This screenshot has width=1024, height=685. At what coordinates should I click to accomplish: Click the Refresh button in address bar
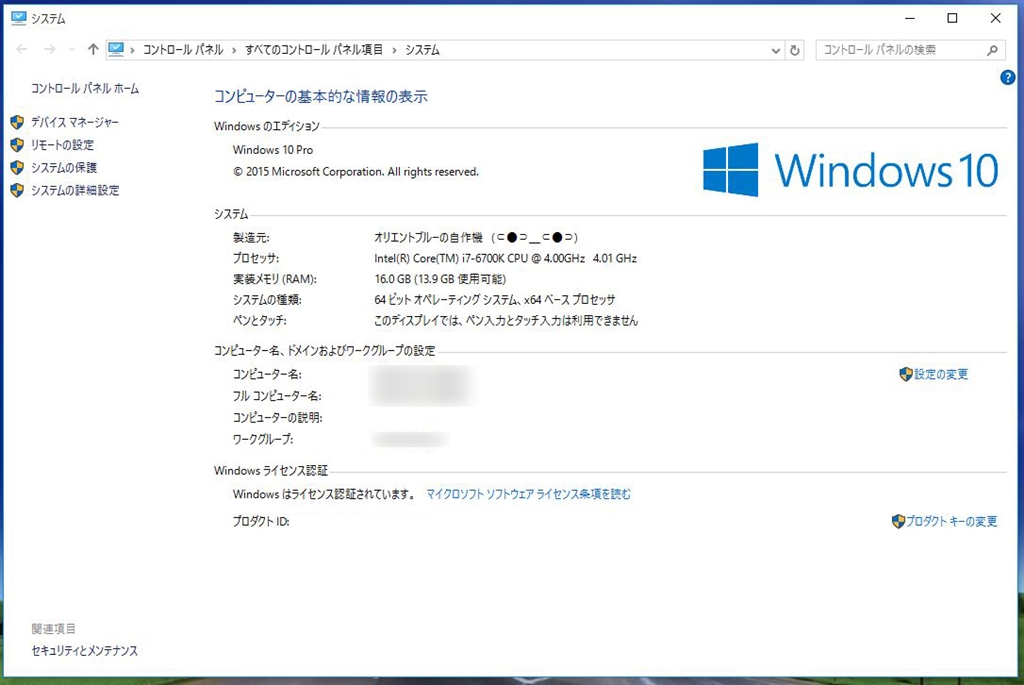pyautogui.click(x=795, y=50)
